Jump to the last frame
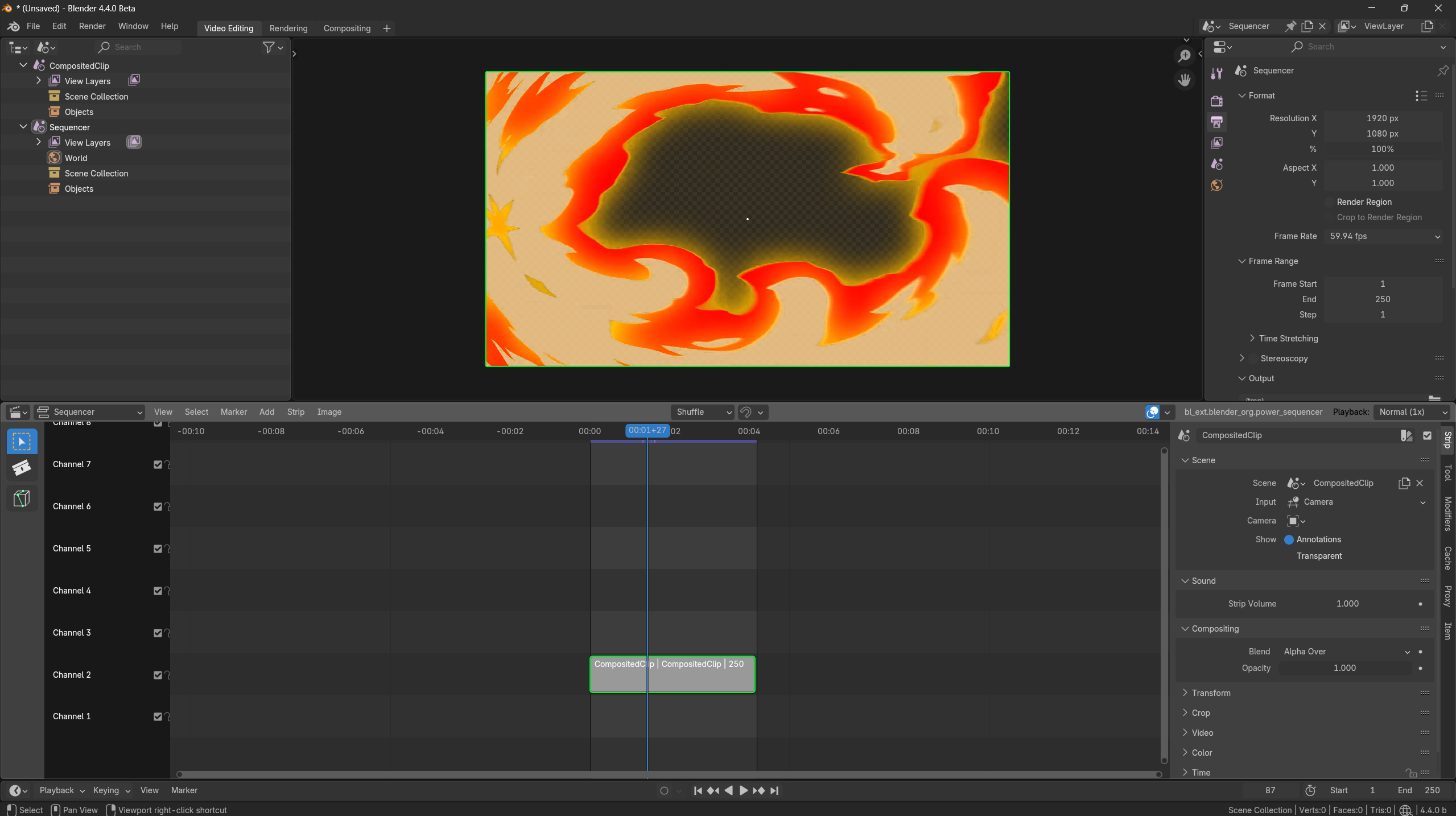Image resolution: width=1456 pixels, height=816 pixels. [774, 790]
